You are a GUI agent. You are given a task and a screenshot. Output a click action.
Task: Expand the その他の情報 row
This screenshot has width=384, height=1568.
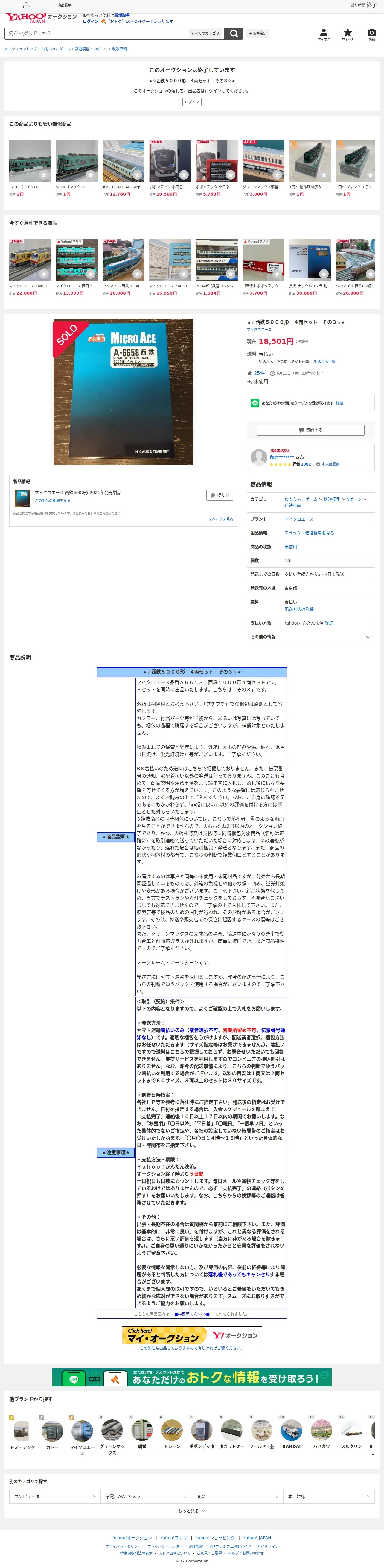(310, 637)
